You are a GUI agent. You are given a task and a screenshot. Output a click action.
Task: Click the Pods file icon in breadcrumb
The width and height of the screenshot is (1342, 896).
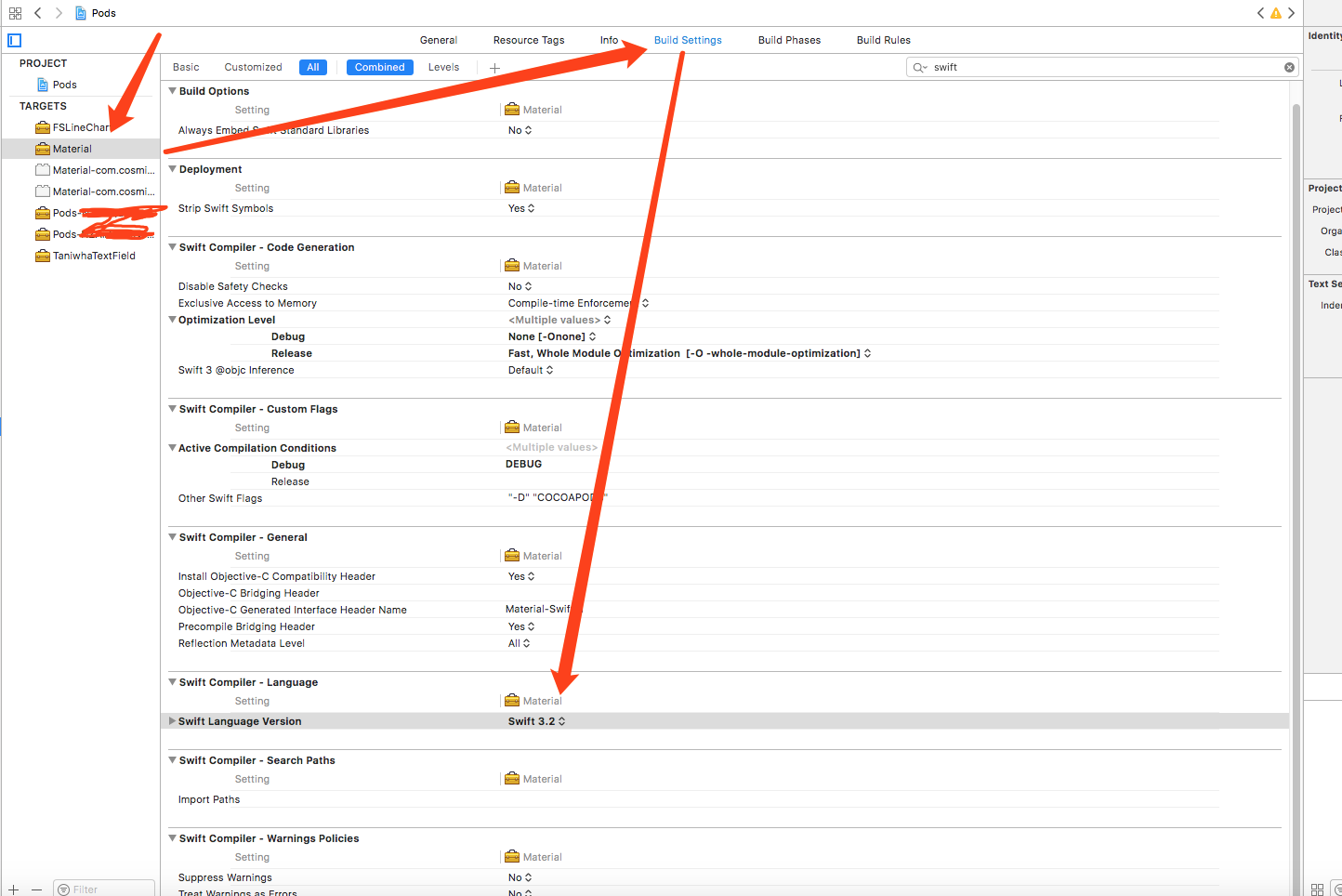81,13
